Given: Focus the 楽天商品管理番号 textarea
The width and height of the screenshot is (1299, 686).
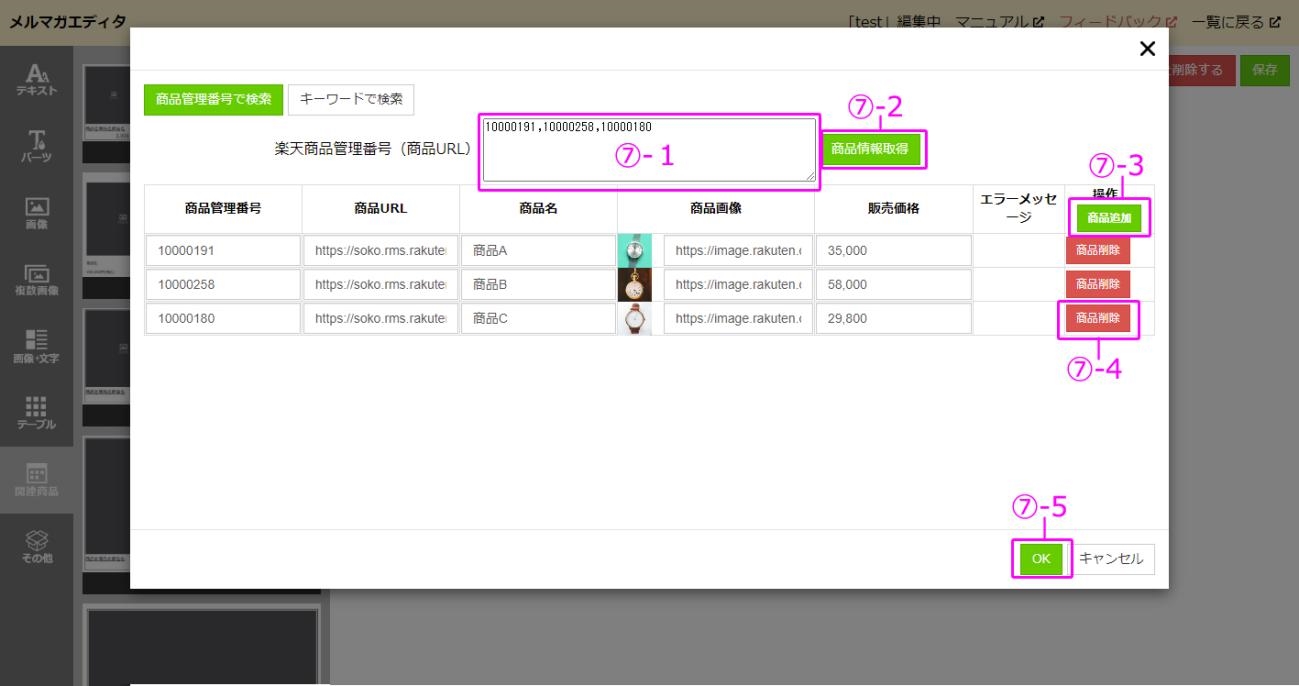Looking at the screenshot, I should pos(648,150).
